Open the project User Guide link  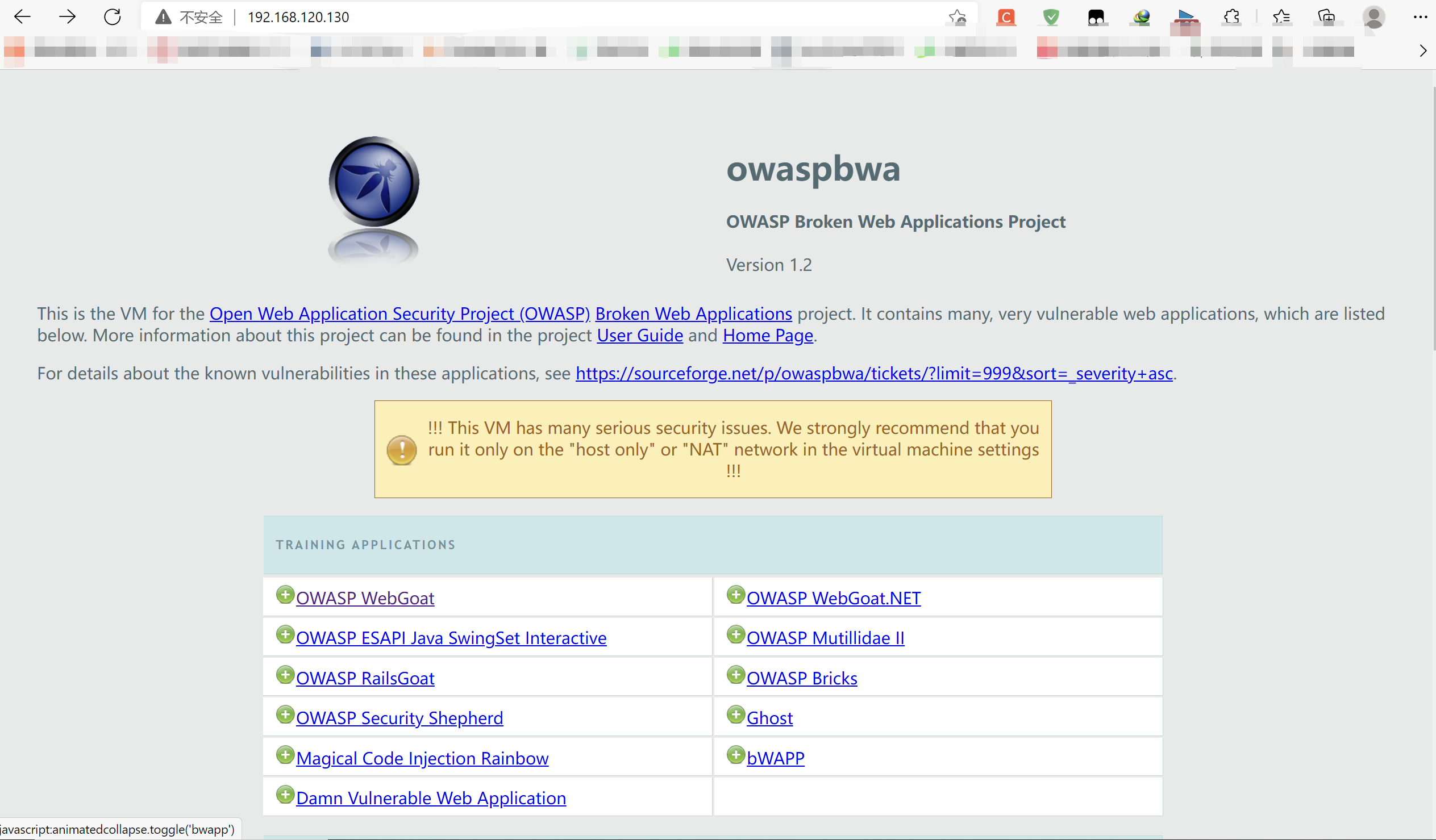click(x=639, y=336)
